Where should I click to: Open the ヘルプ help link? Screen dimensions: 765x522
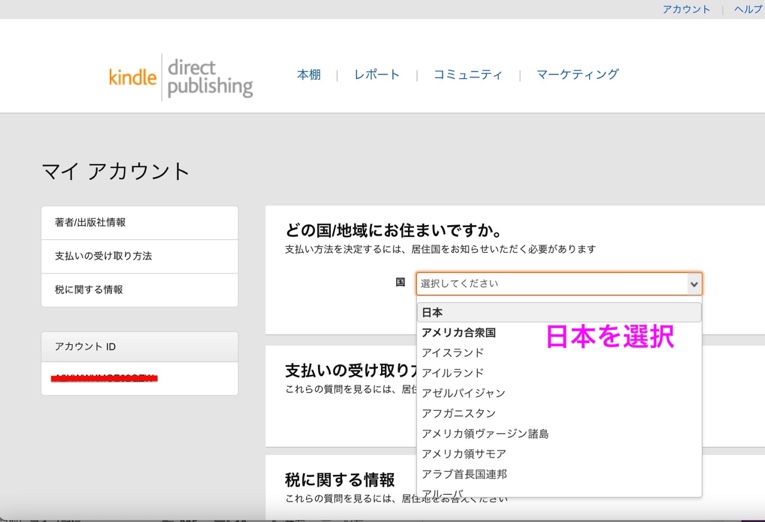tap(748, 9)
